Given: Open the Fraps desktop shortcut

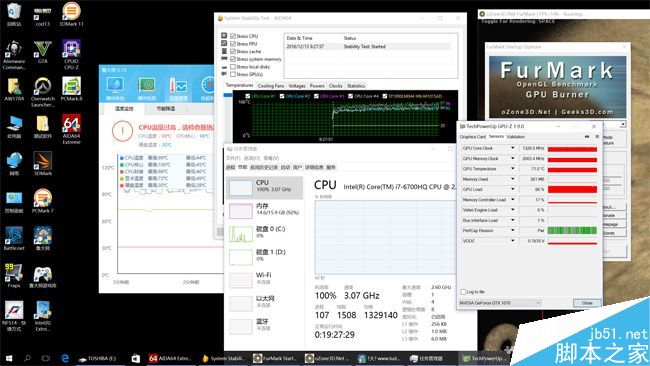Looking at the screenshot, I should [14, 276].
